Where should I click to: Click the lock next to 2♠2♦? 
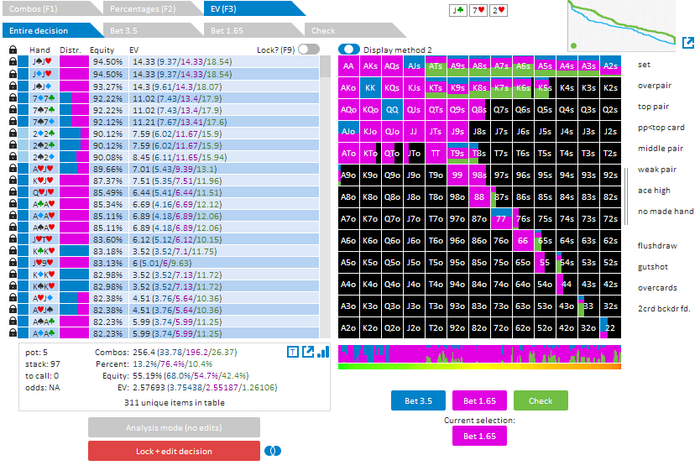tap(13, 156)
